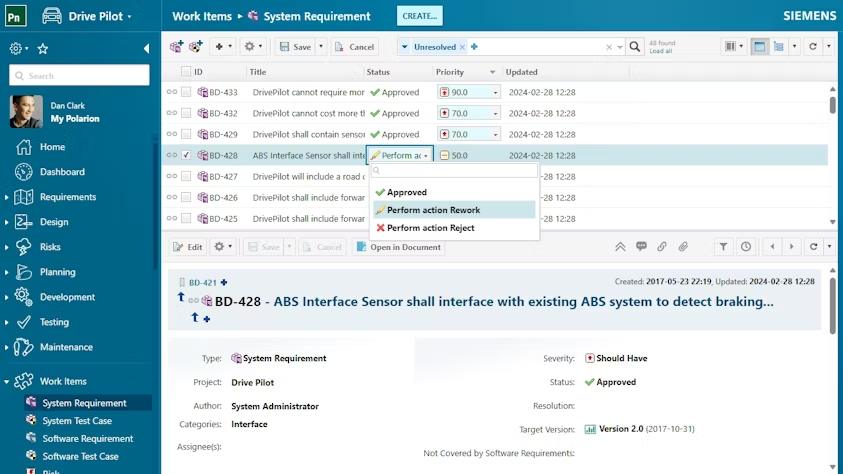Viewport: 843px width, 474px height.
Task: Click the favorites star icon in sidebar
Action: (43, 49)
